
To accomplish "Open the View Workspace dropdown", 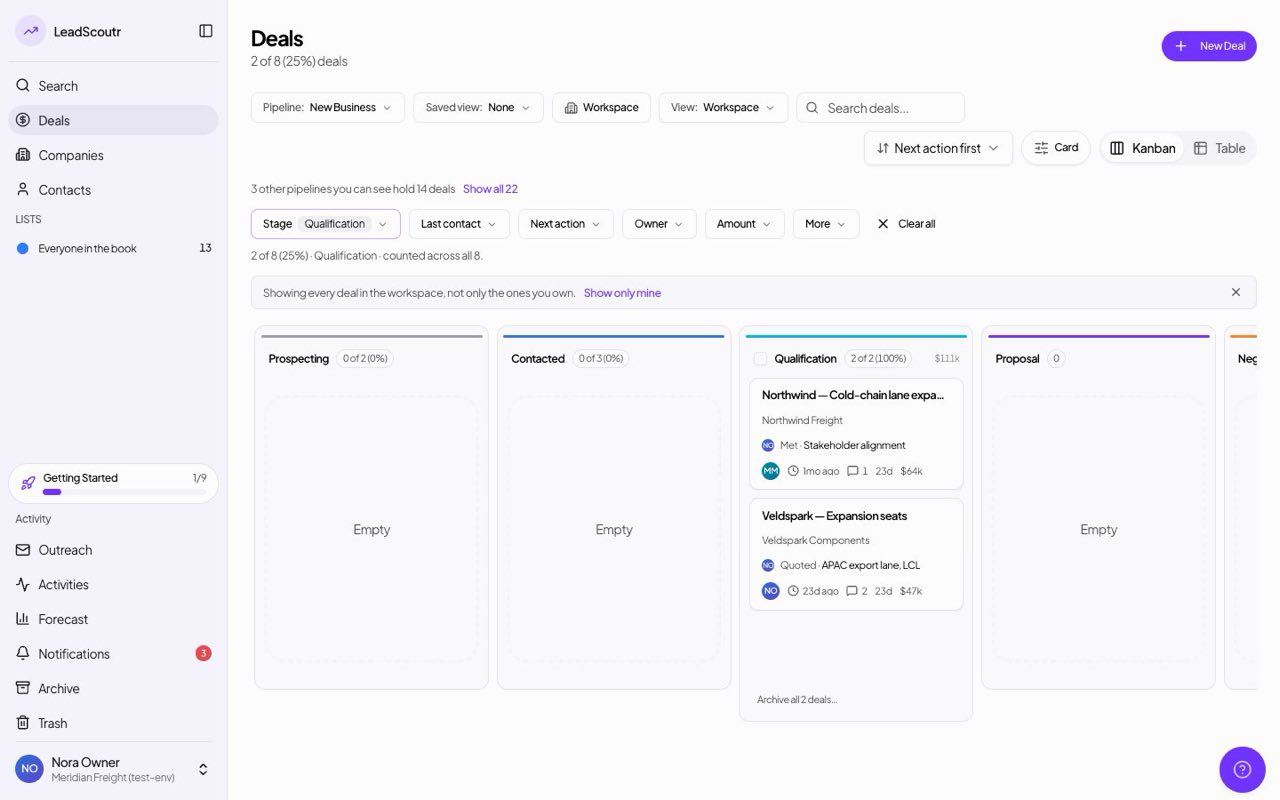I will (x=723, y=107).
